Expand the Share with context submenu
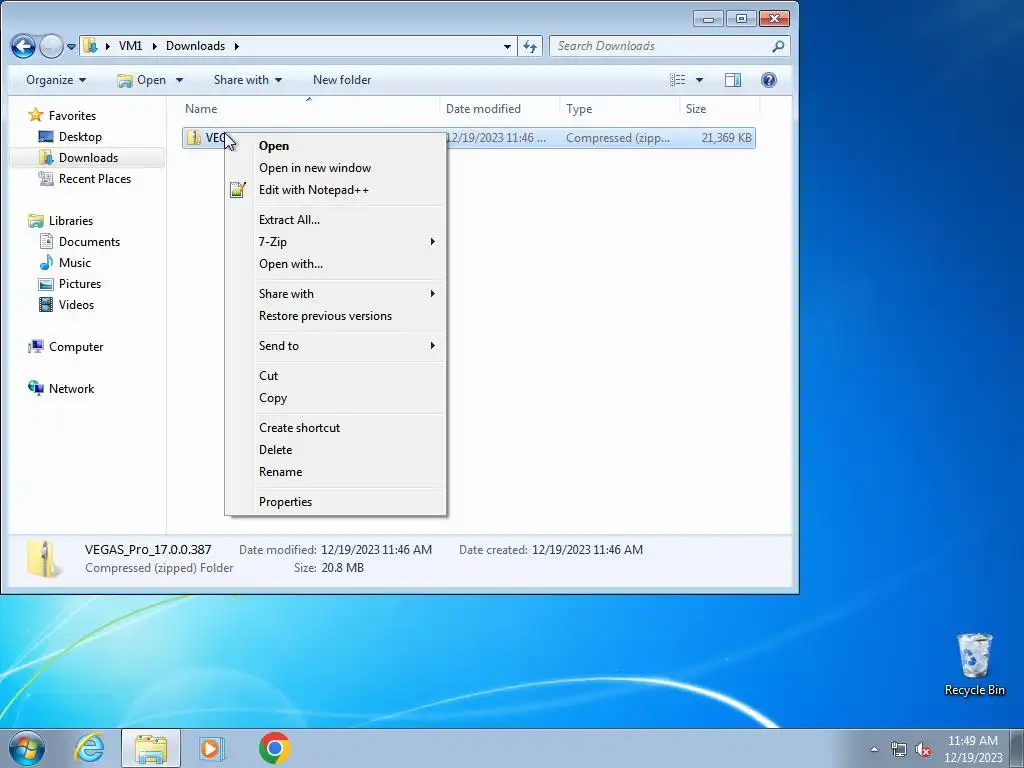The image size is (1024, 768). tap(335, 294)
